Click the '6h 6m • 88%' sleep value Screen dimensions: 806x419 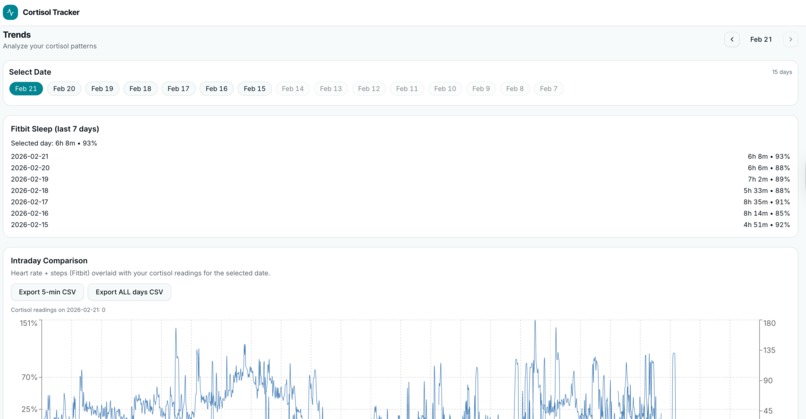(768, 168)
